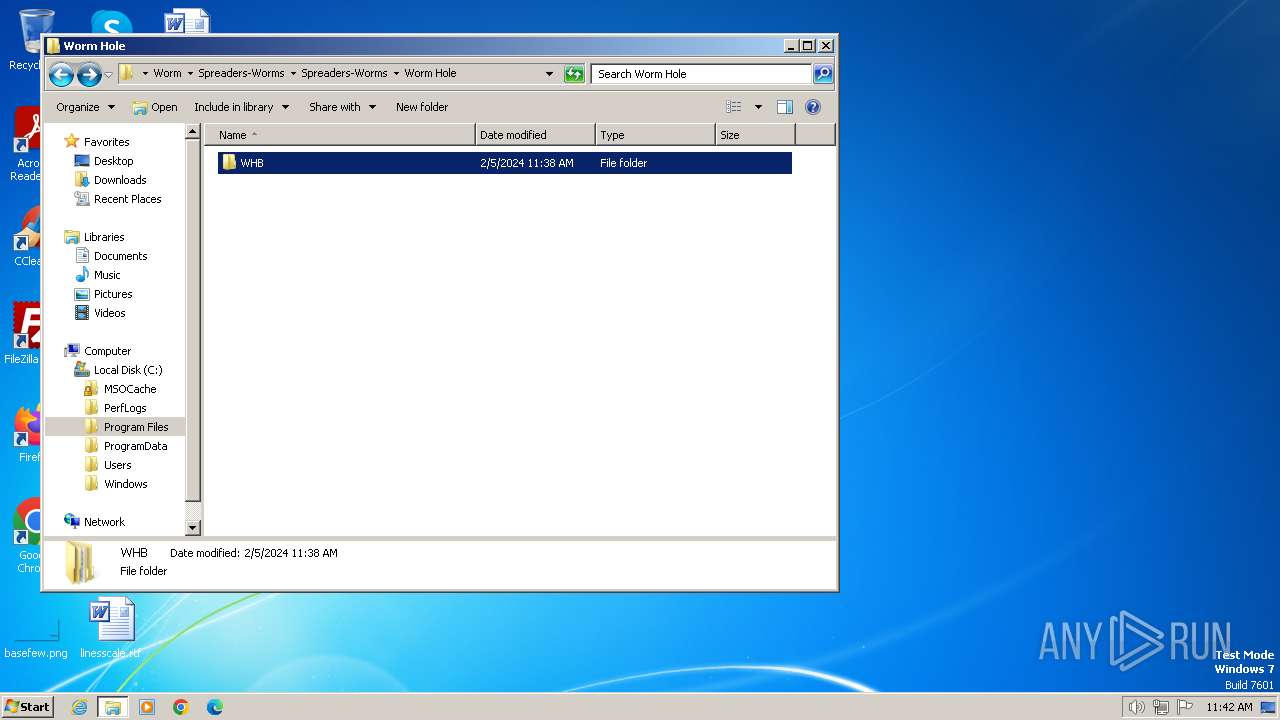
Task: Open Downloads in Favorites
Action: 120,180
